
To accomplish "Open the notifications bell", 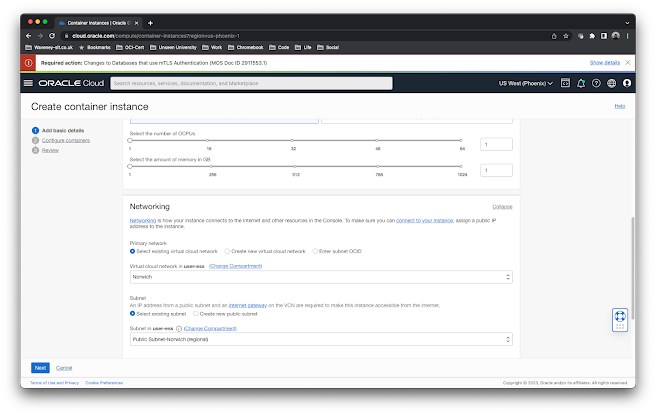I will (x=581, y=83).
